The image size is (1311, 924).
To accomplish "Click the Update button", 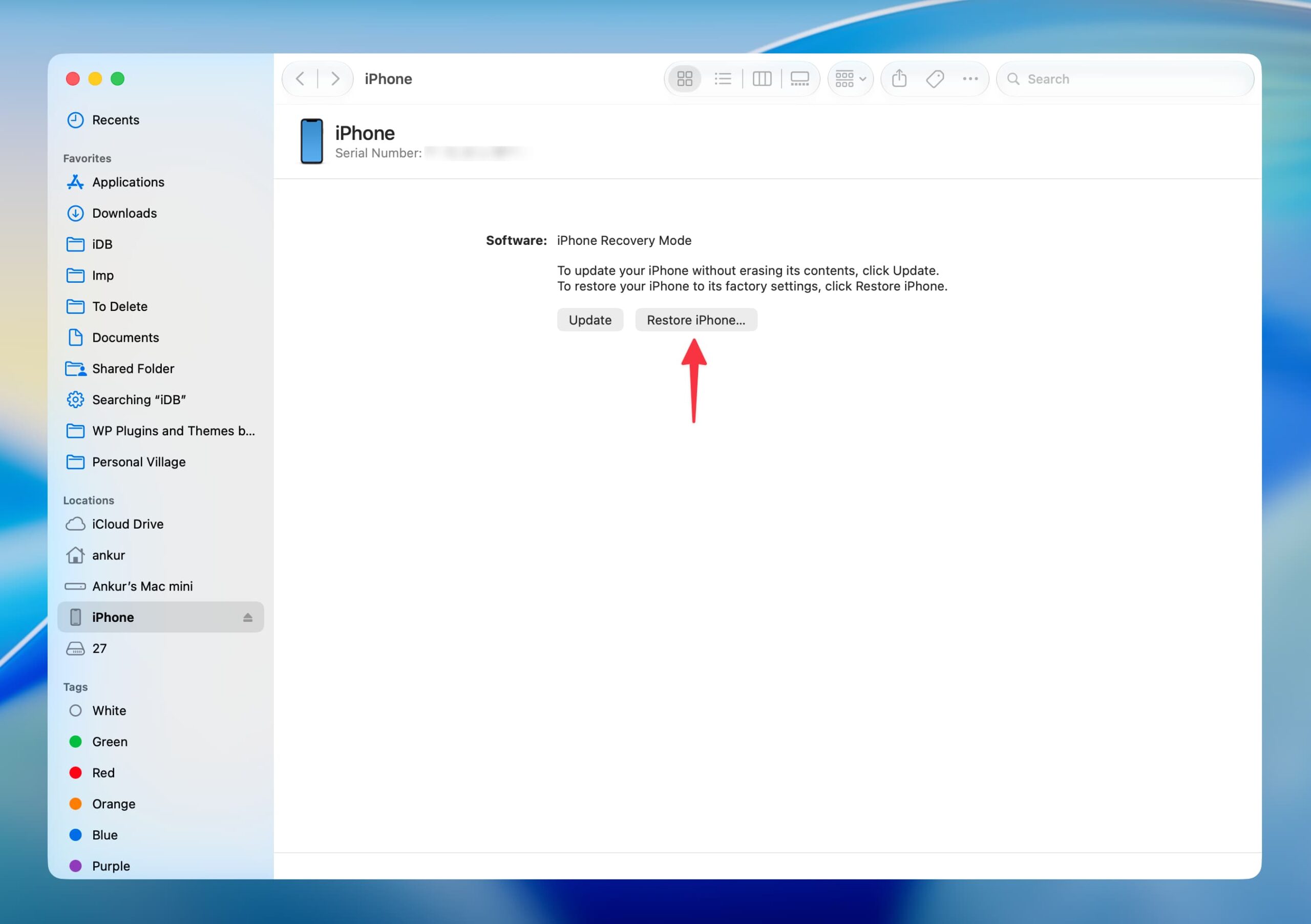I will coord(590,320).
